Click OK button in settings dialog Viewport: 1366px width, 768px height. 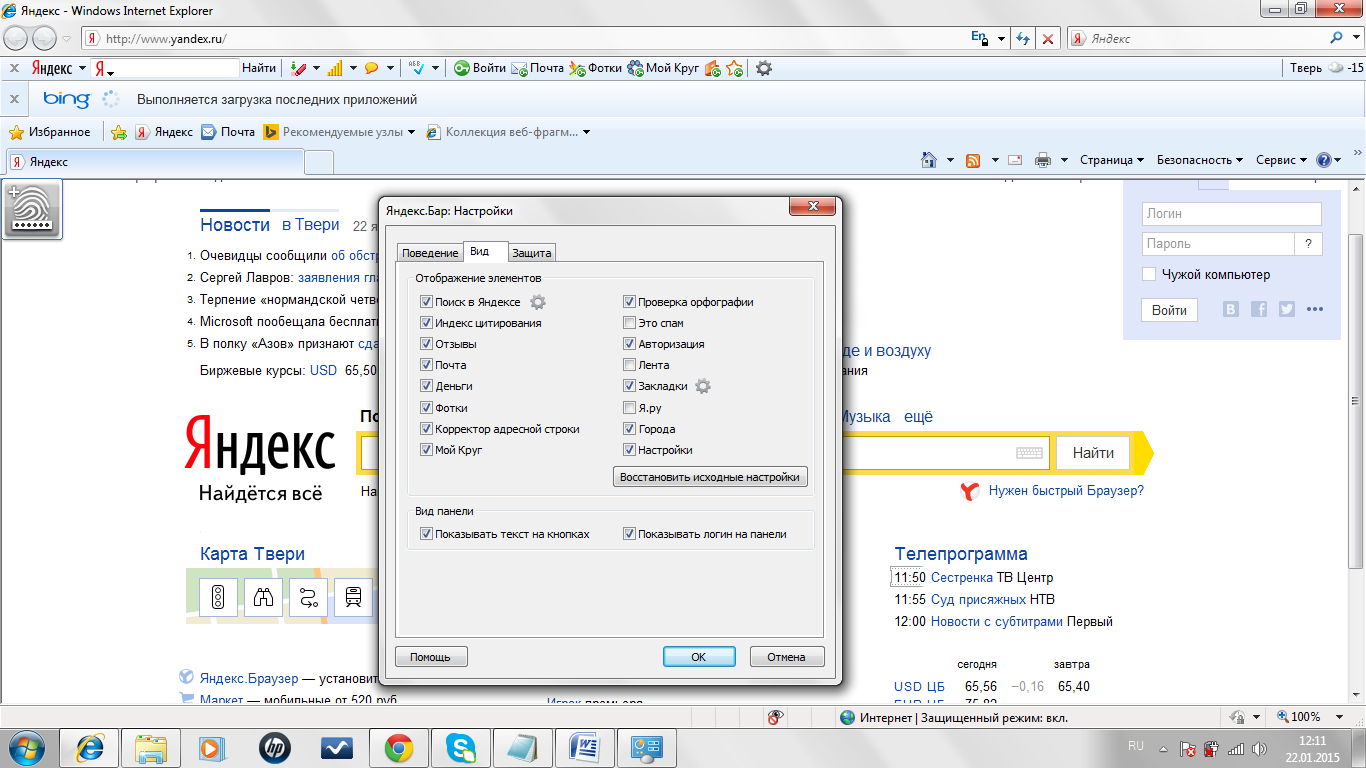point(699,657)
